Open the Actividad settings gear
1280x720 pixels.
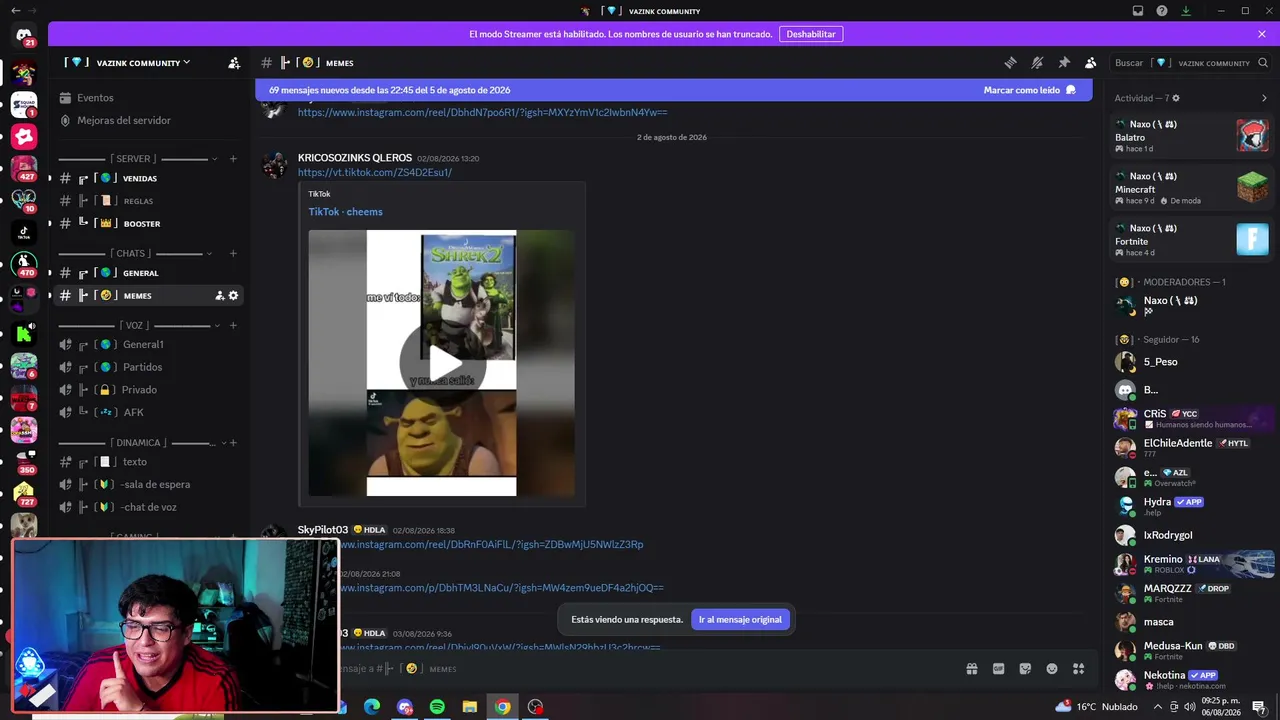[x=1176, y=98]
